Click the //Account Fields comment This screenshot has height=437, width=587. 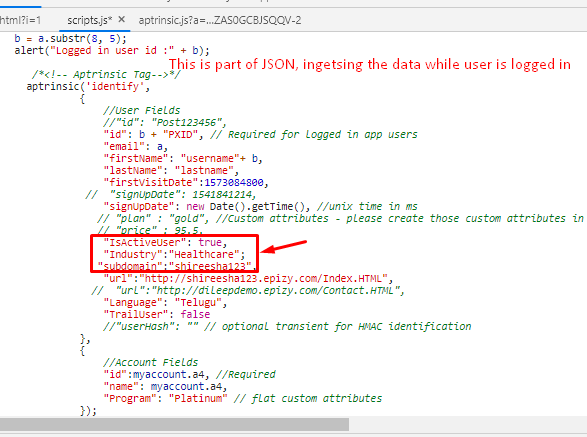pos(150,362)
